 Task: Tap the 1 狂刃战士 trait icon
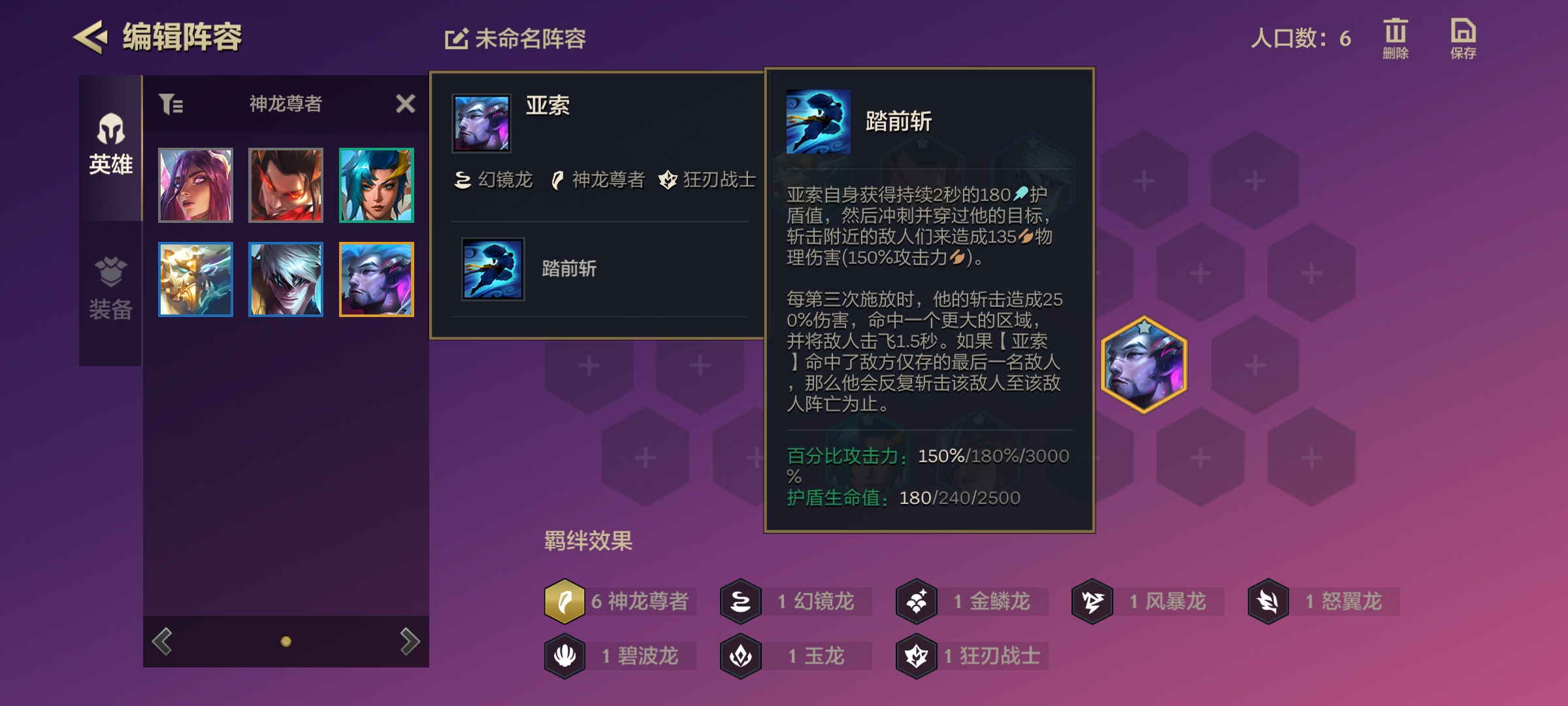917,656
